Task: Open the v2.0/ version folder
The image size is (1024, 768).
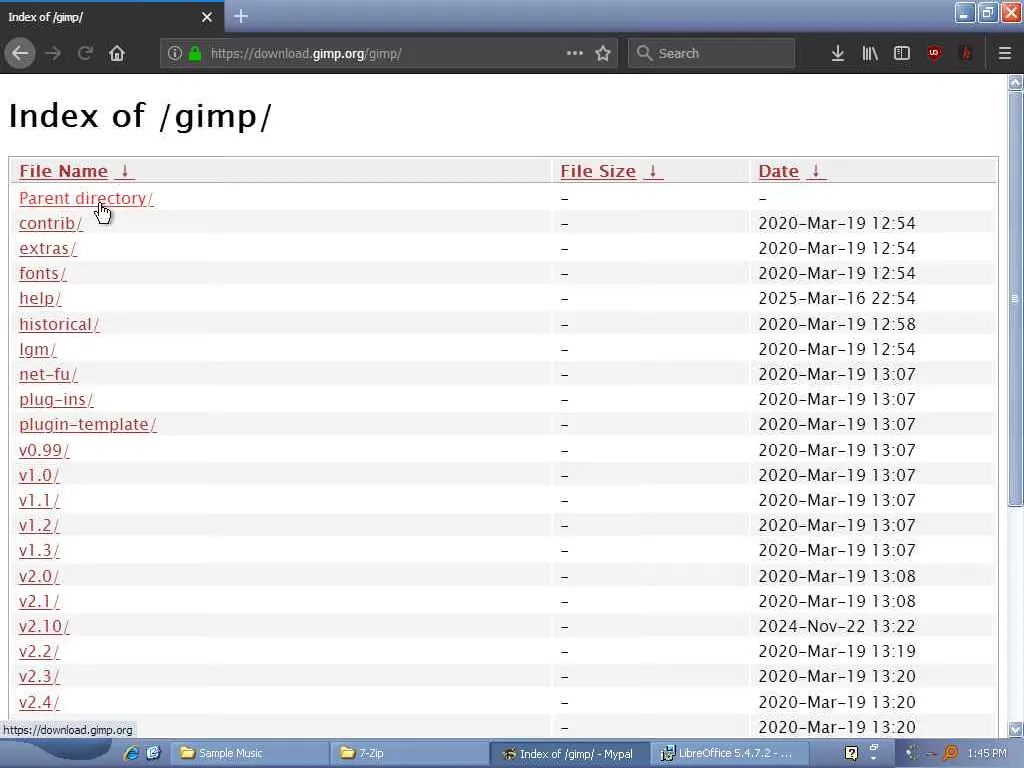Action: coord(39,576)
